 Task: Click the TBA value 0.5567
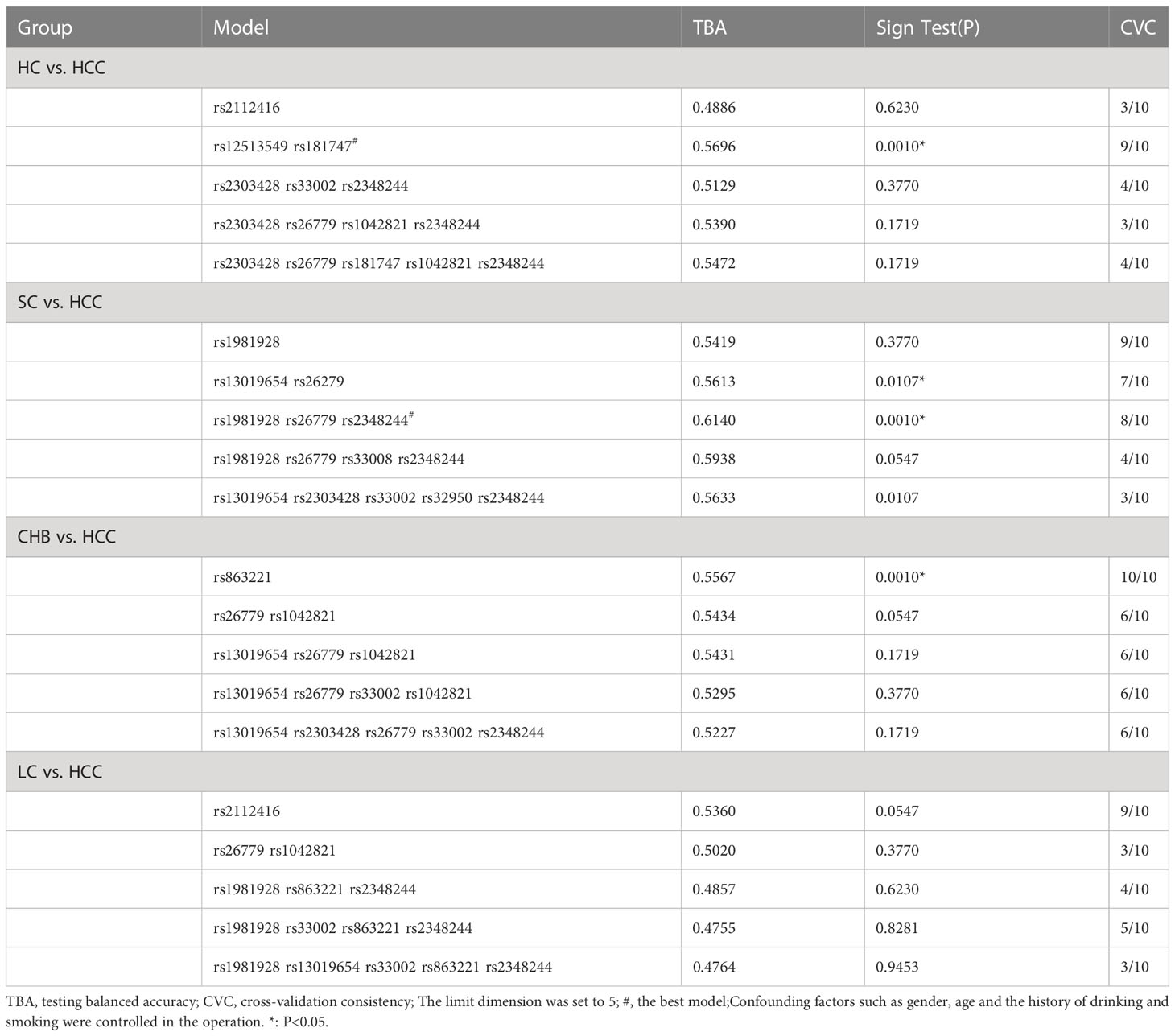click(x=714, y=577)
